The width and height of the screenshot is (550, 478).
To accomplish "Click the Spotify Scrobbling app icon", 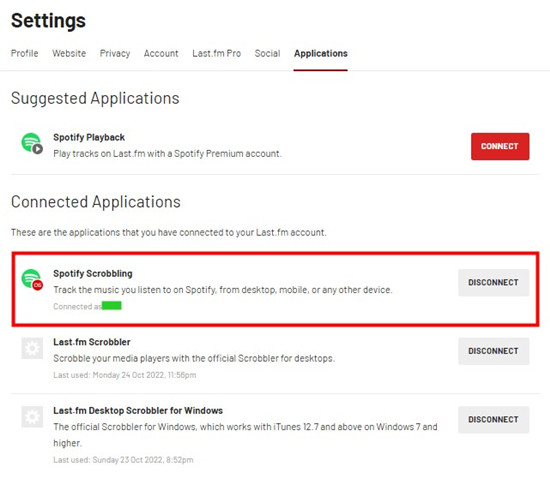I will coord(32,280).
